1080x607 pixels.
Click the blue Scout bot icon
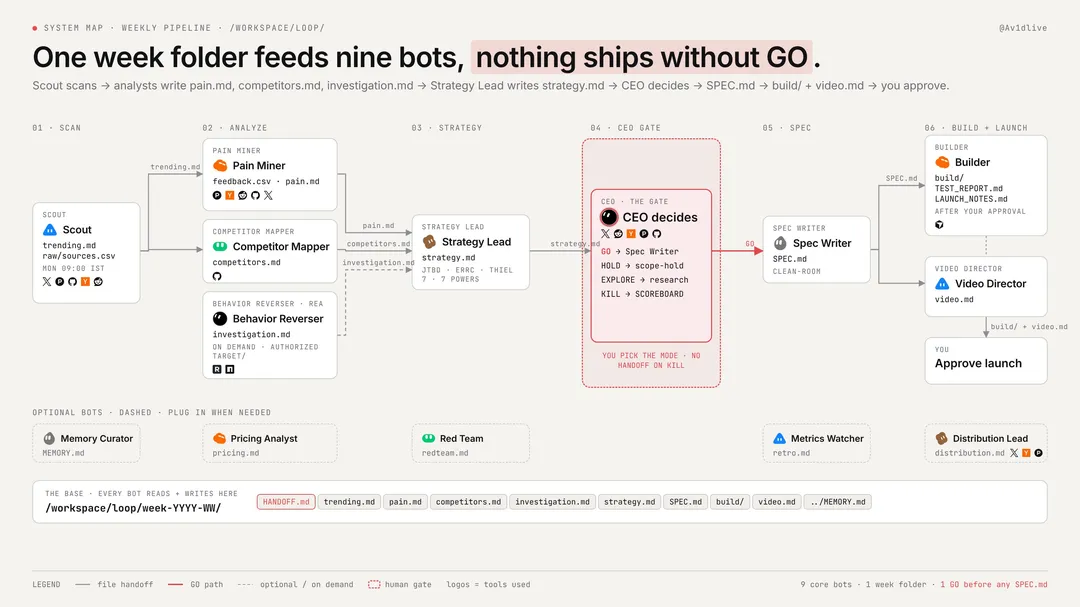50,229
